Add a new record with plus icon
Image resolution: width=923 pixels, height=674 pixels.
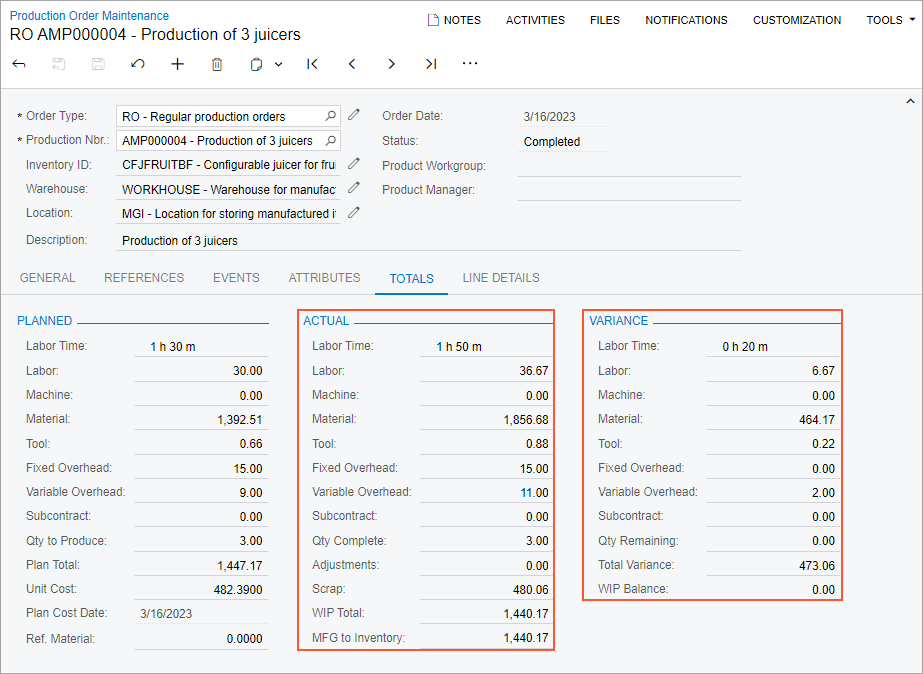[177, 64]
